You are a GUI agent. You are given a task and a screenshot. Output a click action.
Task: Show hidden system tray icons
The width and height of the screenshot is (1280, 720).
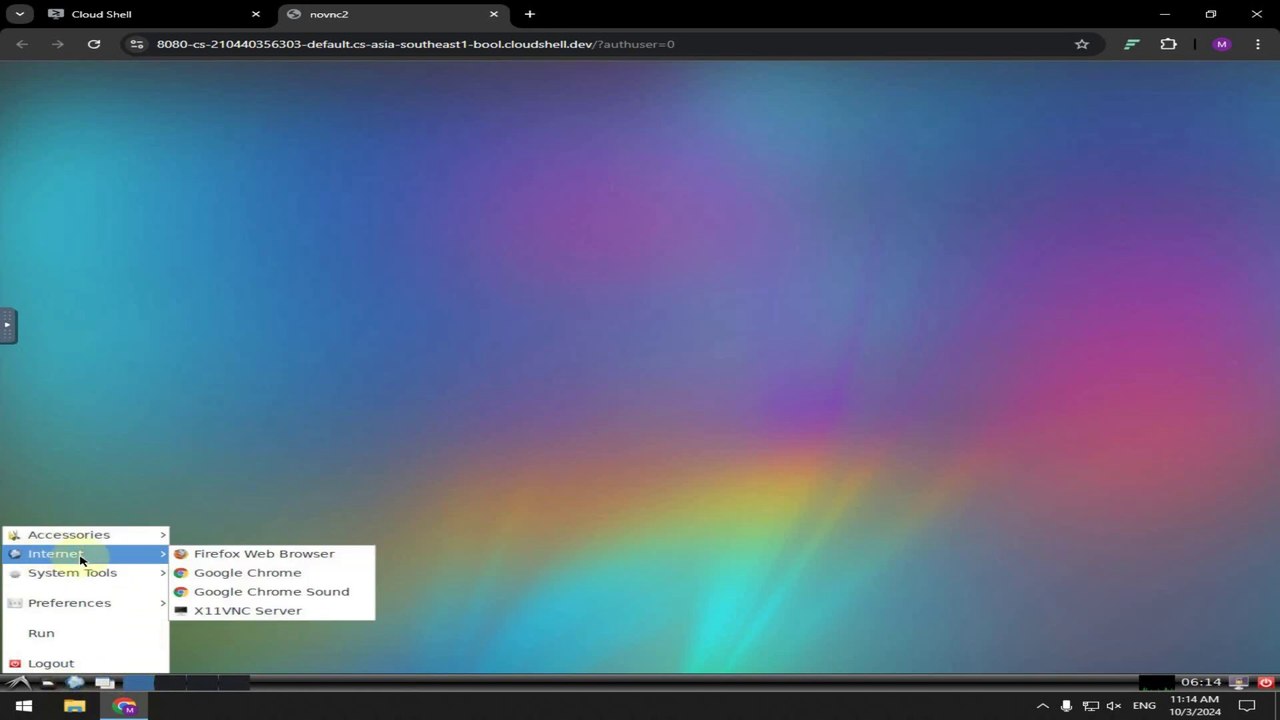1042,706
